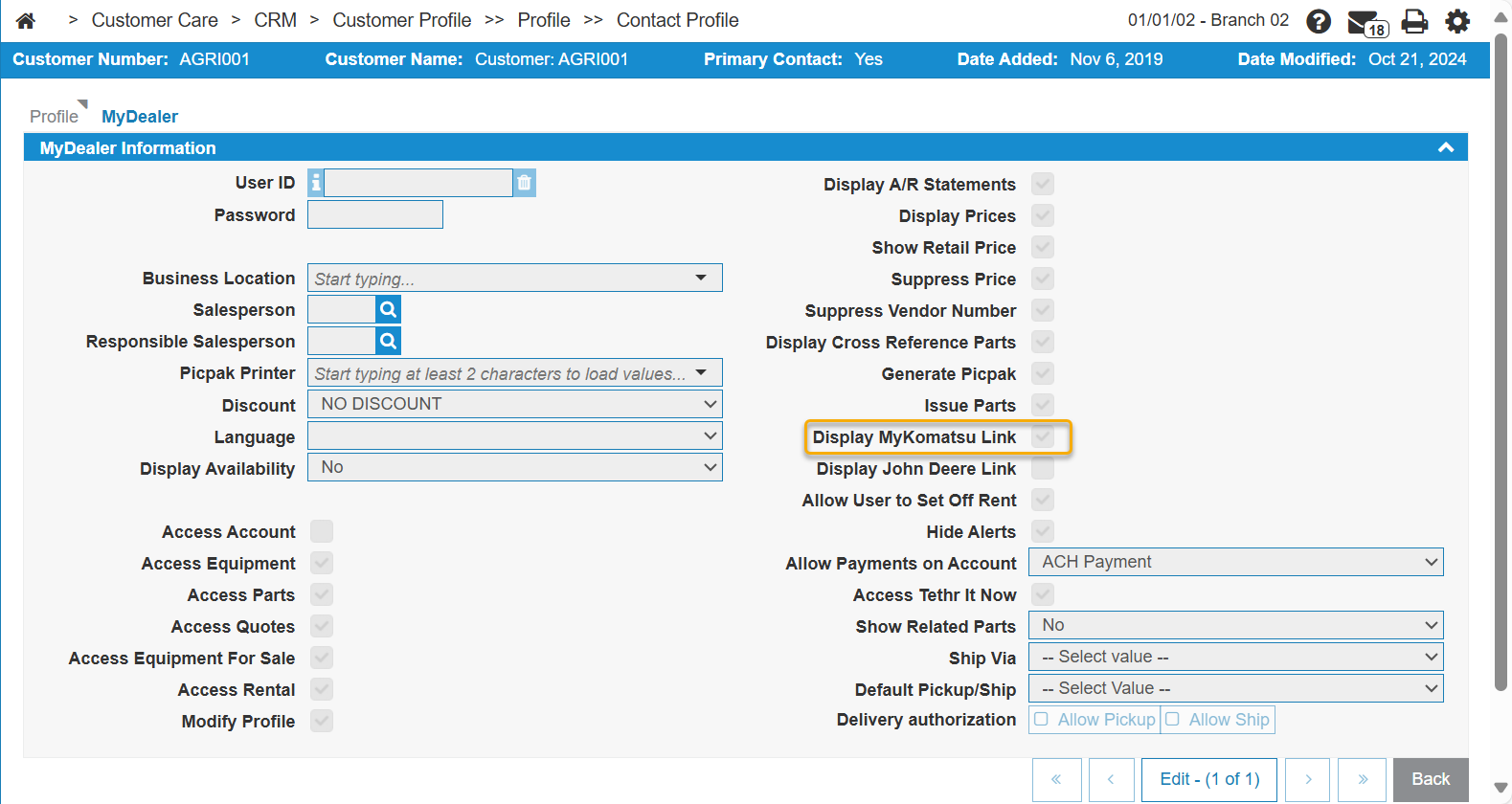Viewport: 1512px width, 804px height.
Task: Toggle the Display MyKomatsu Link checkbox
Action: point(1043,436)
